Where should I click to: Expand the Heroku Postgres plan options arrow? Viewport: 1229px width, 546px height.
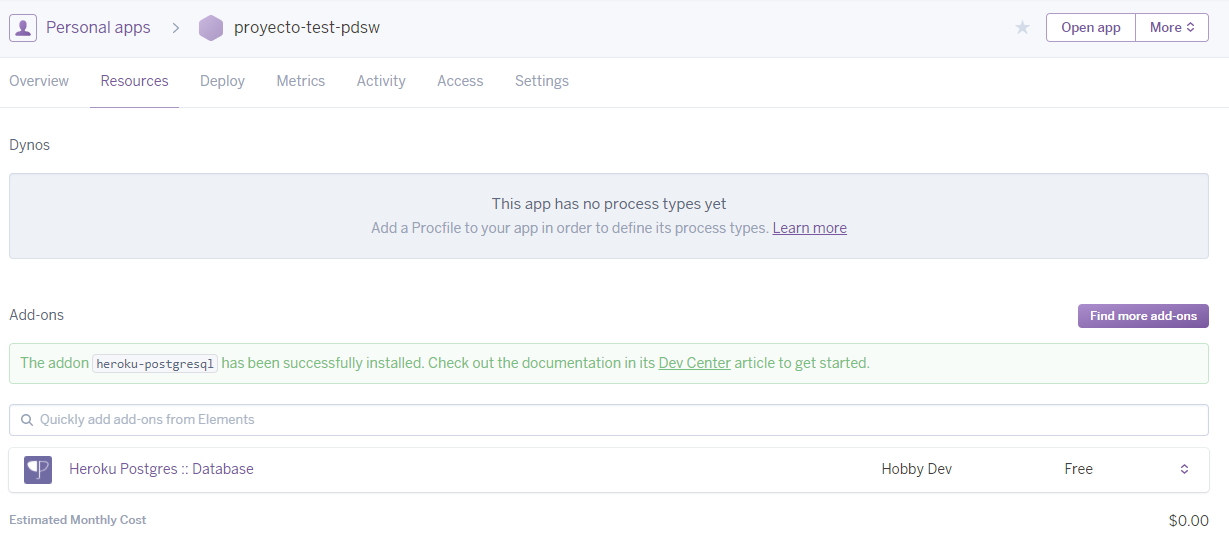tap(1184, 469)
